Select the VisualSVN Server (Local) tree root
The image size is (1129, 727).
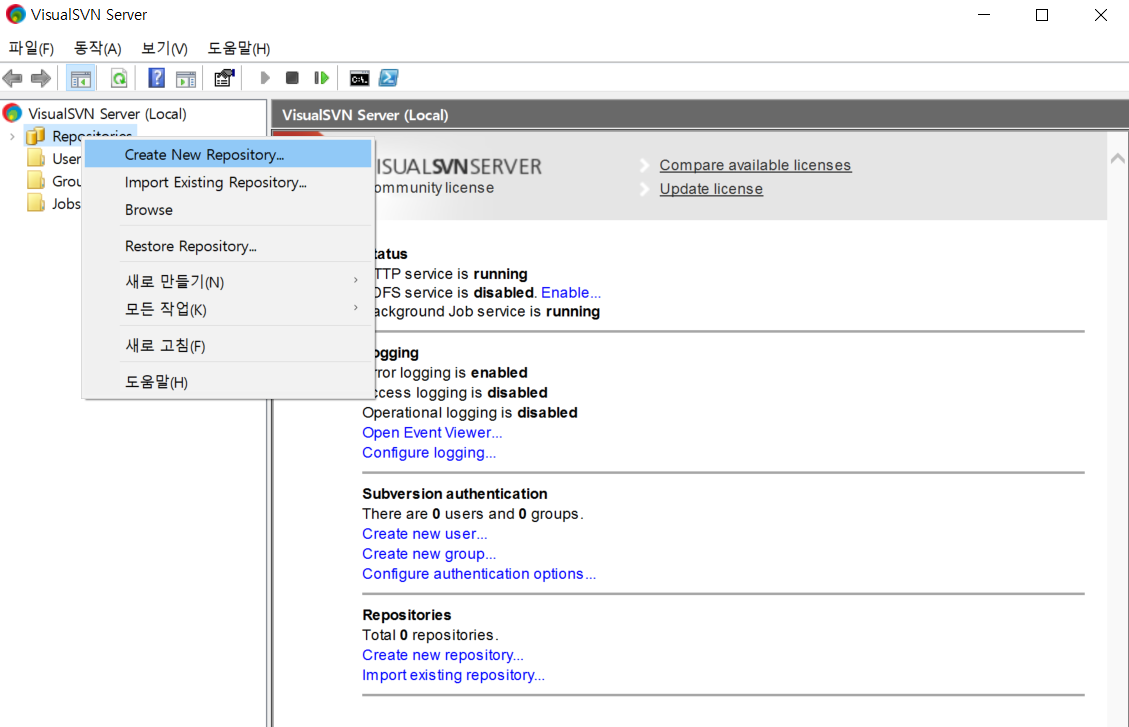pyautogui.click(x=107, y=114)
